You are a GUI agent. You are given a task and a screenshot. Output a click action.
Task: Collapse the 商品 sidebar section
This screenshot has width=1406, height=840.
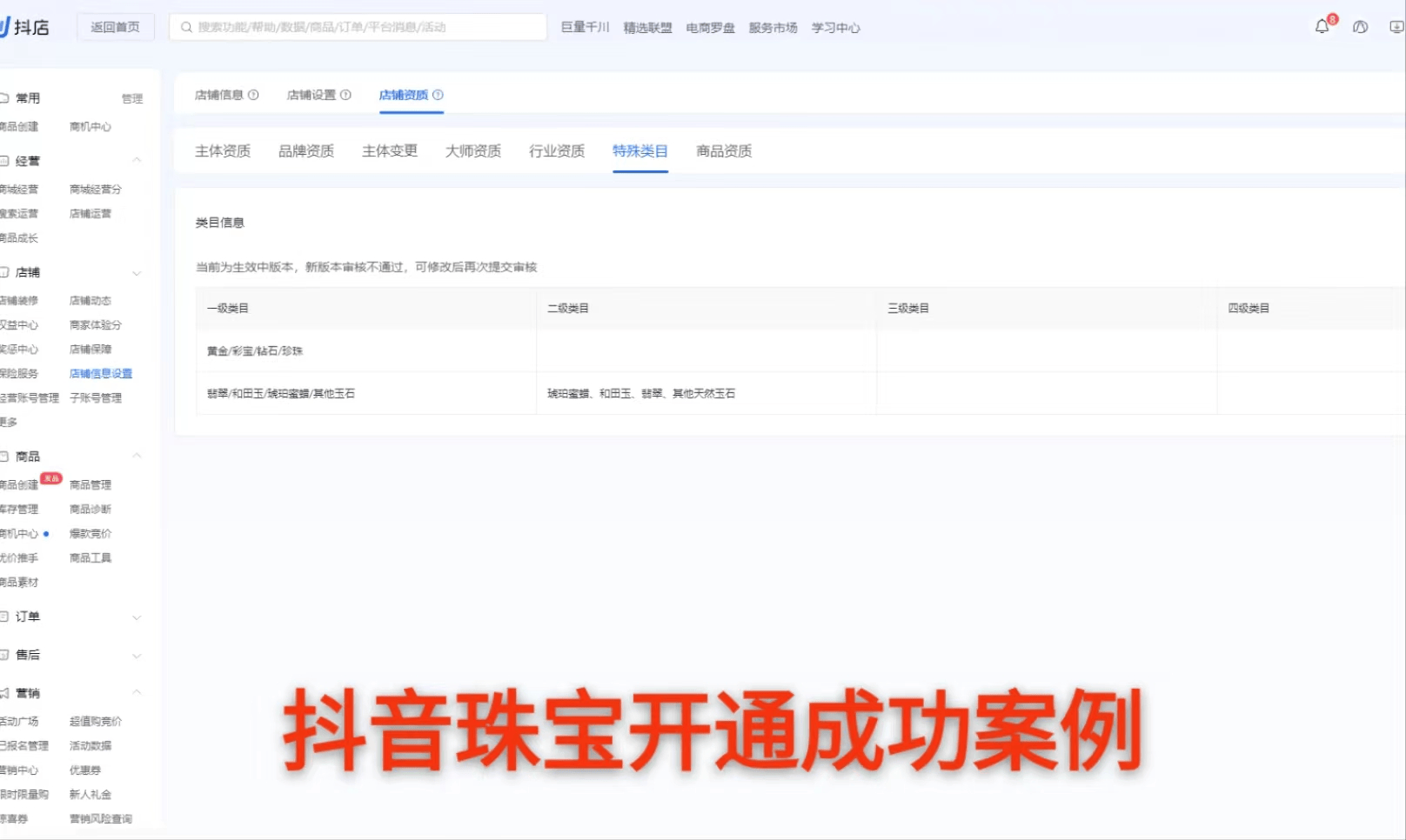coord(137,457)
